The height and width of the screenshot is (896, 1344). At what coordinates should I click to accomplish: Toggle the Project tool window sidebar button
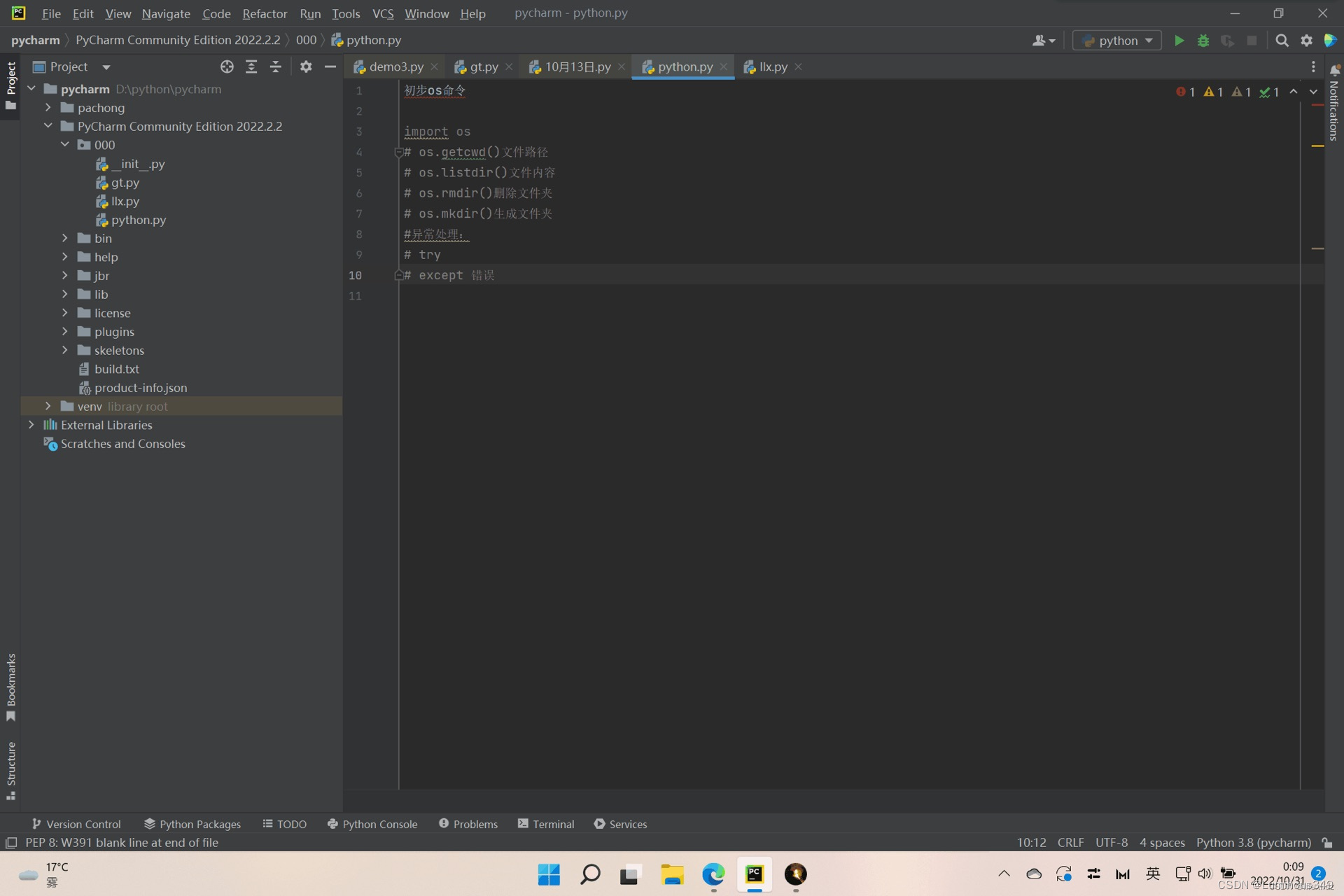(x=10, y=84)
